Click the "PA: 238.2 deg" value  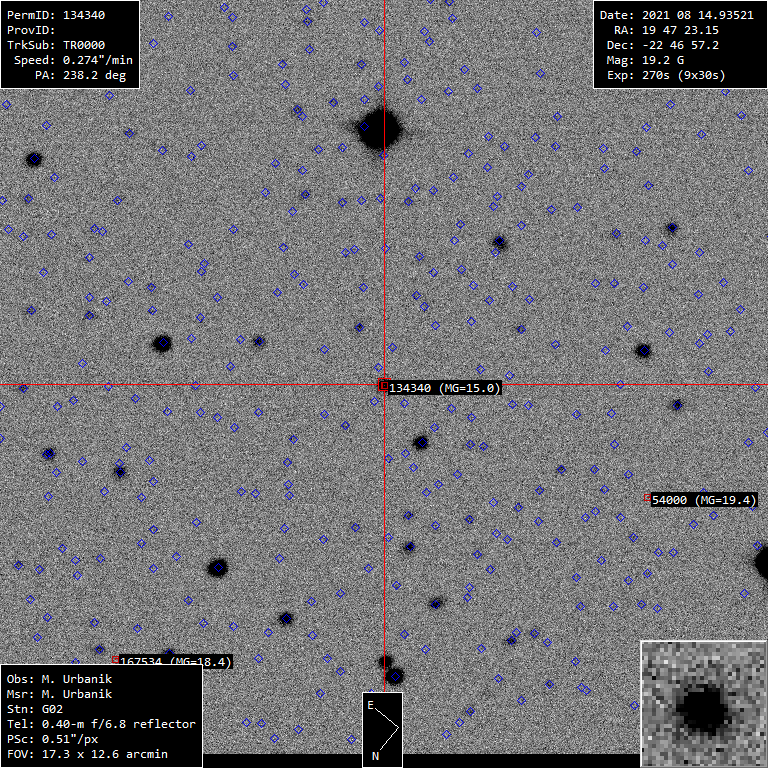[80, 75]
